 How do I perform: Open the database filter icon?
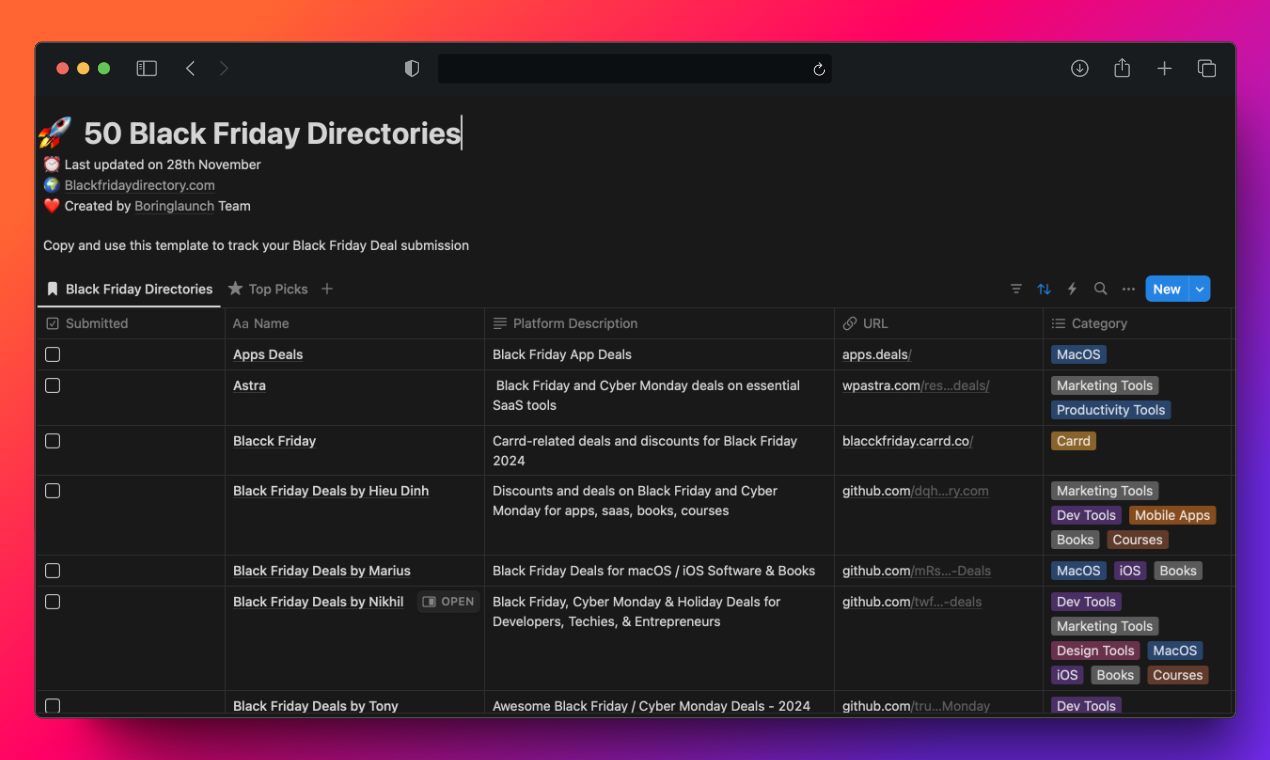tap(1016, 289)
